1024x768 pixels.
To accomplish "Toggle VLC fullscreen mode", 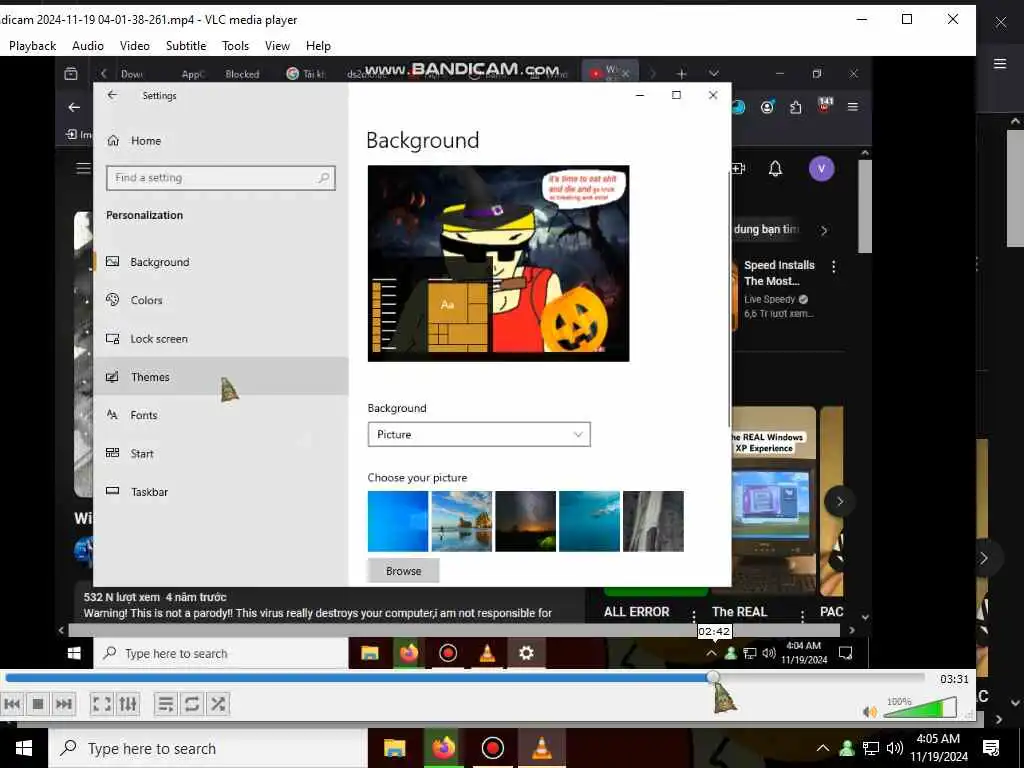I will coord(101,704).
